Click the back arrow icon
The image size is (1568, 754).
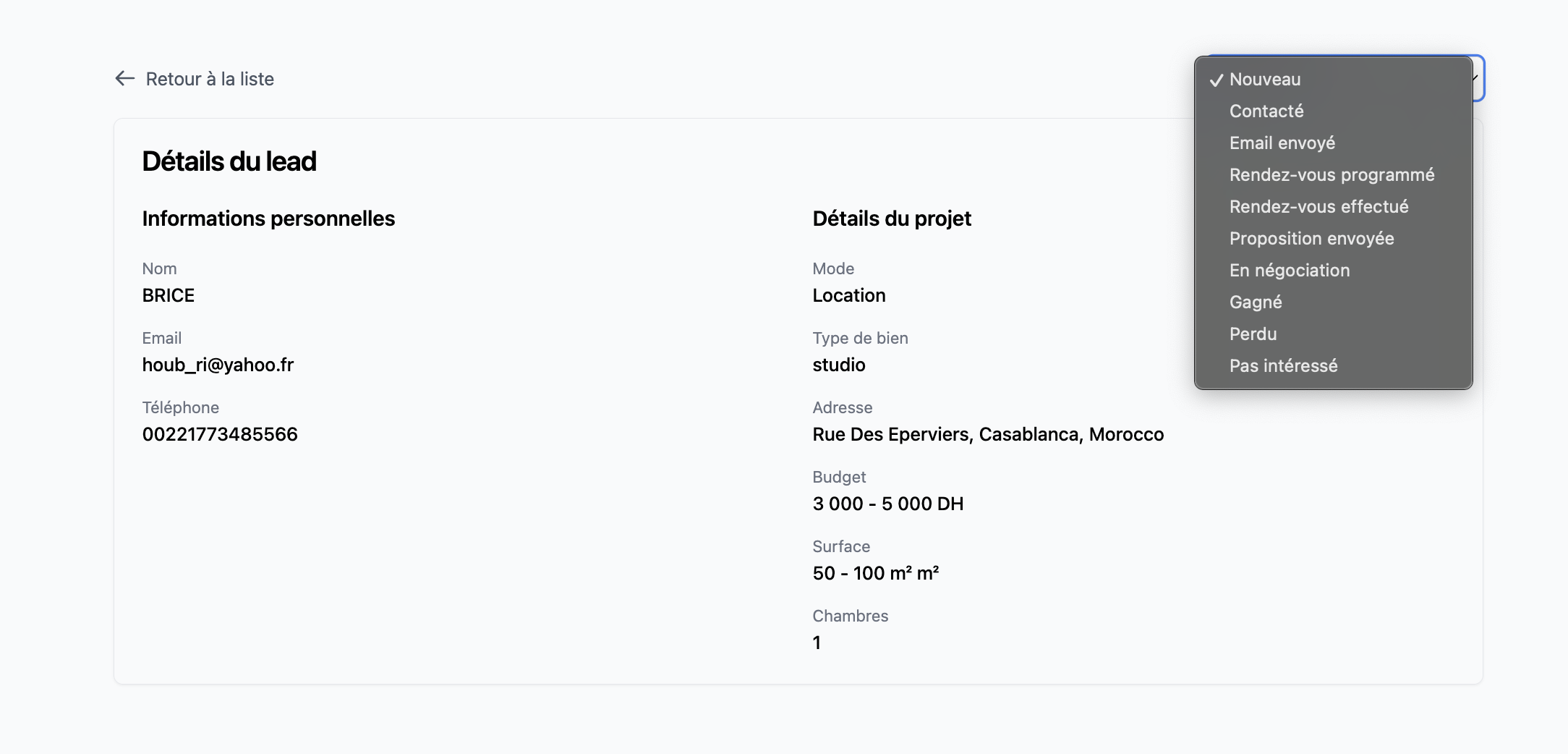[125, 78]
